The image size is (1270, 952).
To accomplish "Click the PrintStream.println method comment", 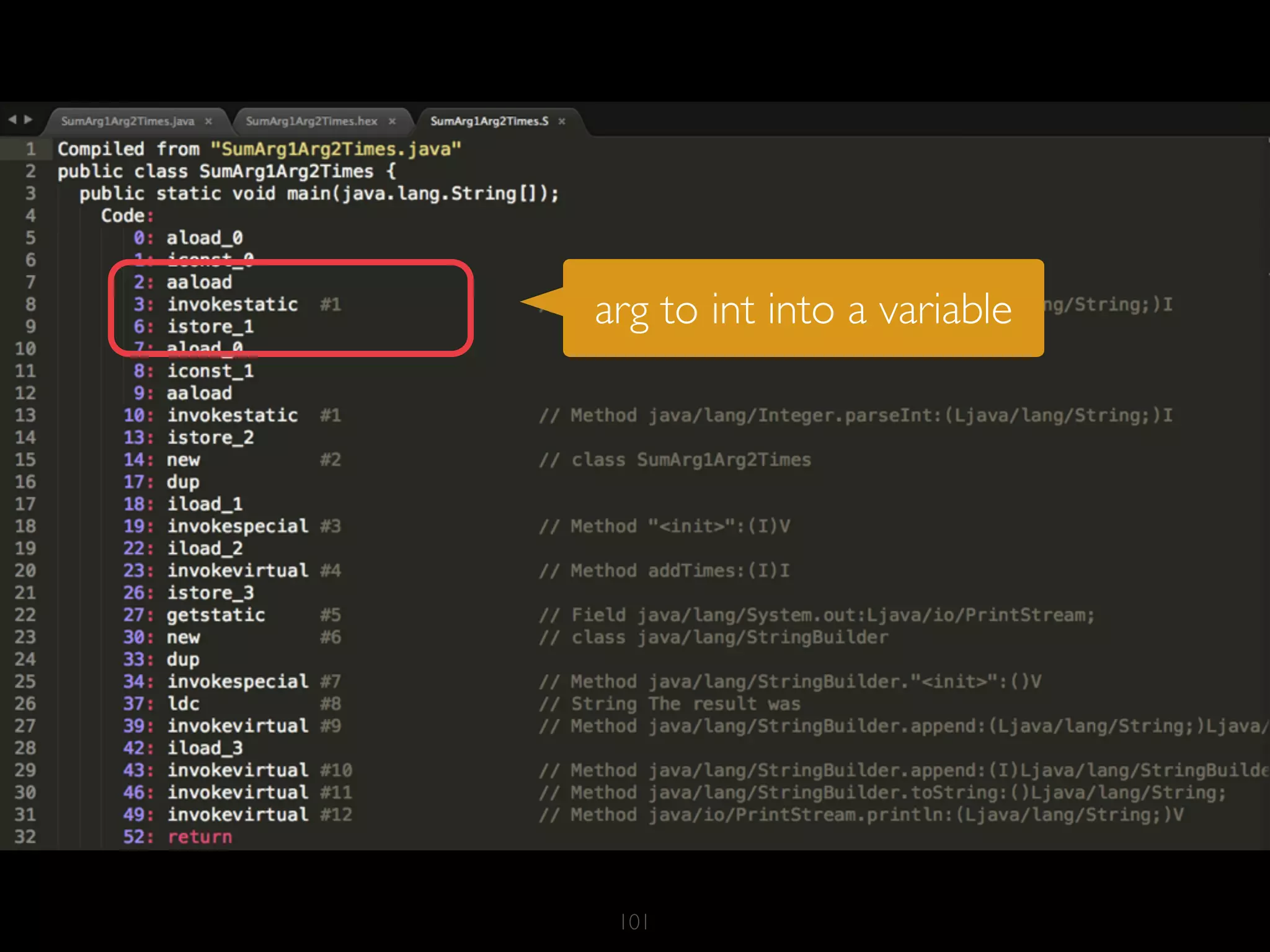I will [861, 815].
